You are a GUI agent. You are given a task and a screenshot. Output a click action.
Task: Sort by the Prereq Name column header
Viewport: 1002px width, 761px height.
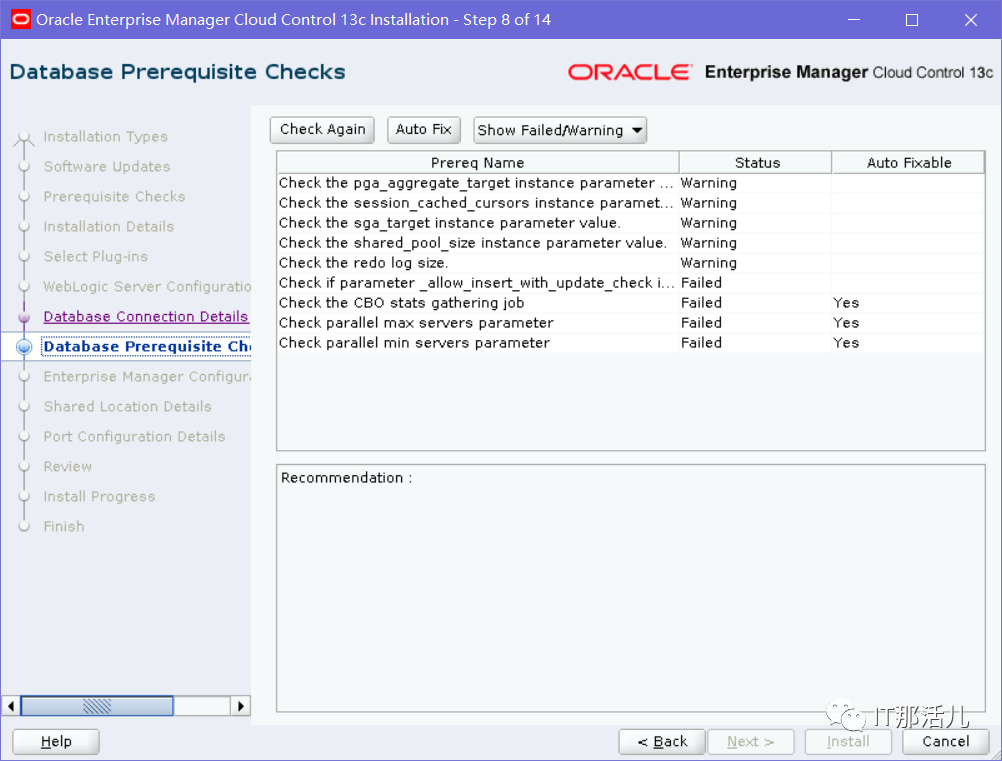click(477, 162)
